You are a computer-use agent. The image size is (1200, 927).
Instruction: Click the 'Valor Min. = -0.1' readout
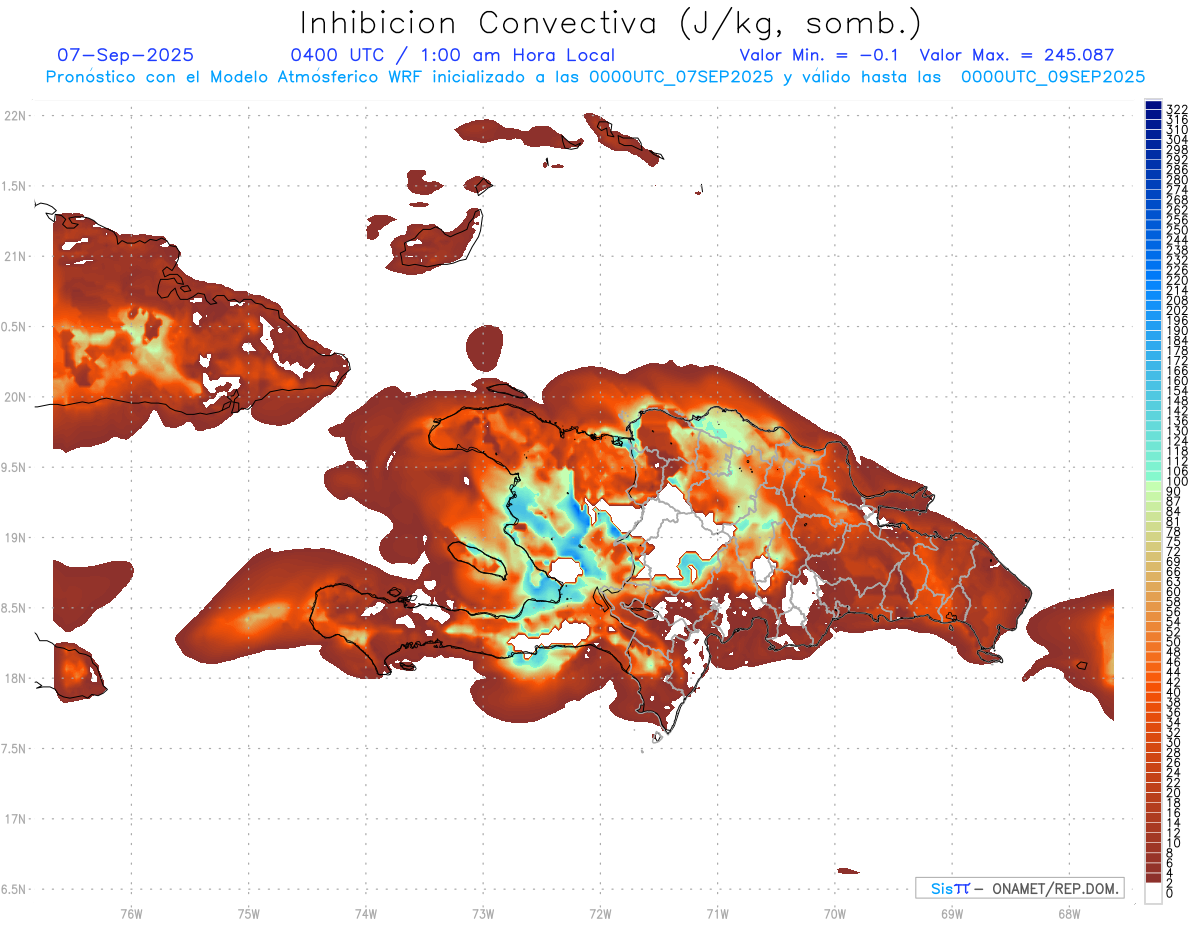[820, 55]
